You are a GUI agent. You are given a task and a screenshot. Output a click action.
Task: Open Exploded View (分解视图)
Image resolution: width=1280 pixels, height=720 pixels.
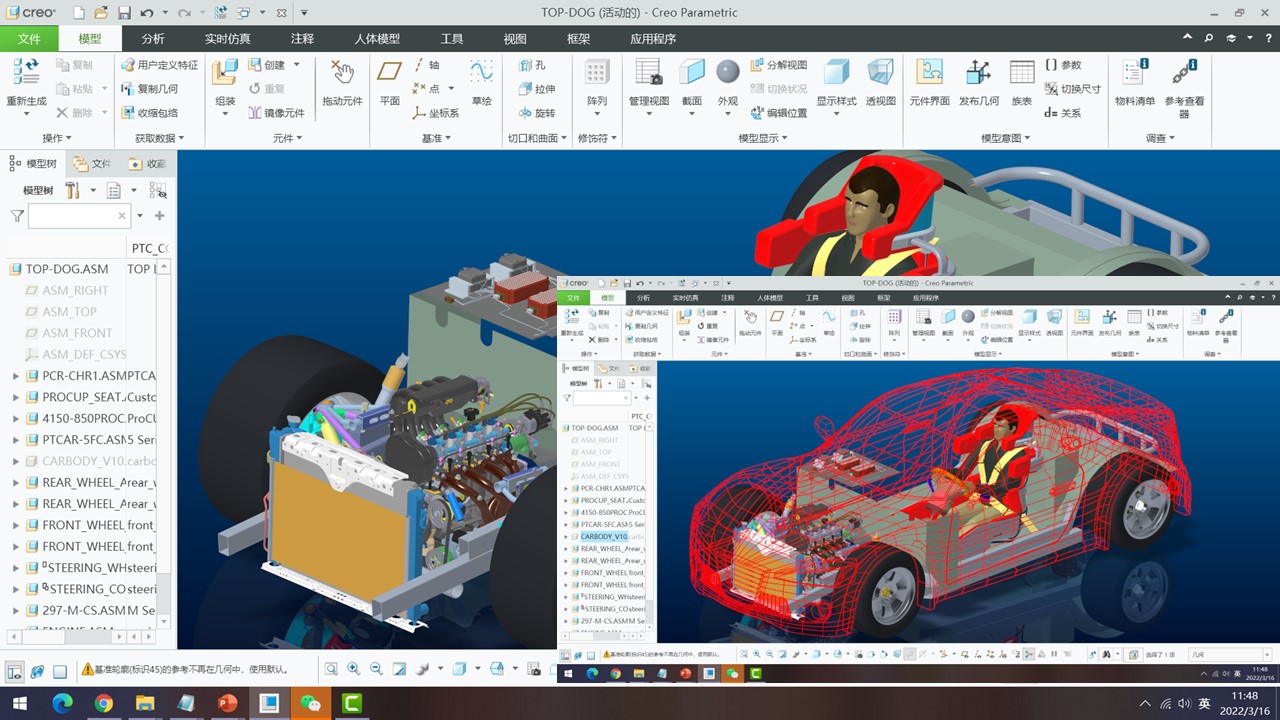[778, 65]
